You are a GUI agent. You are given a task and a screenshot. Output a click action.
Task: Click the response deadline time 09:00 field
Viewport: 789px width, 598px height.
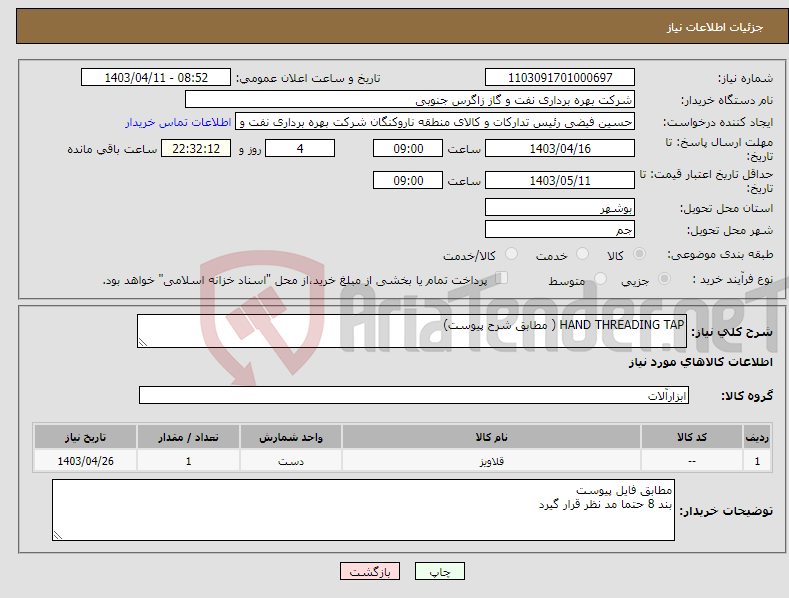coord(408,148)
